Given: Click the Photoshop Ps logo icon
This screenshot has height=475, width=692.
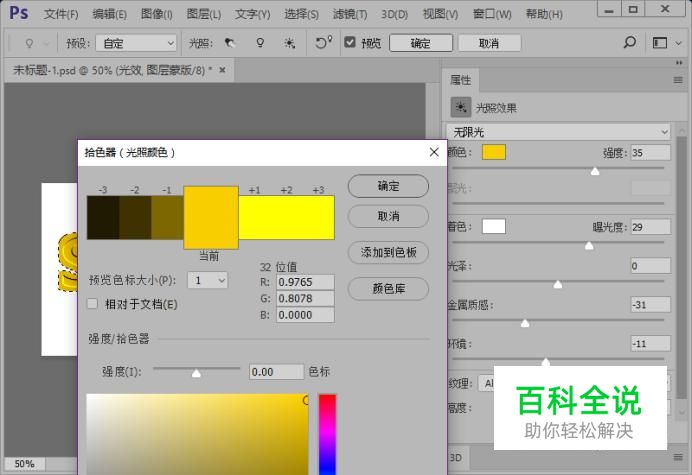Looking at the screenshot, I should [x=19, y=13].
